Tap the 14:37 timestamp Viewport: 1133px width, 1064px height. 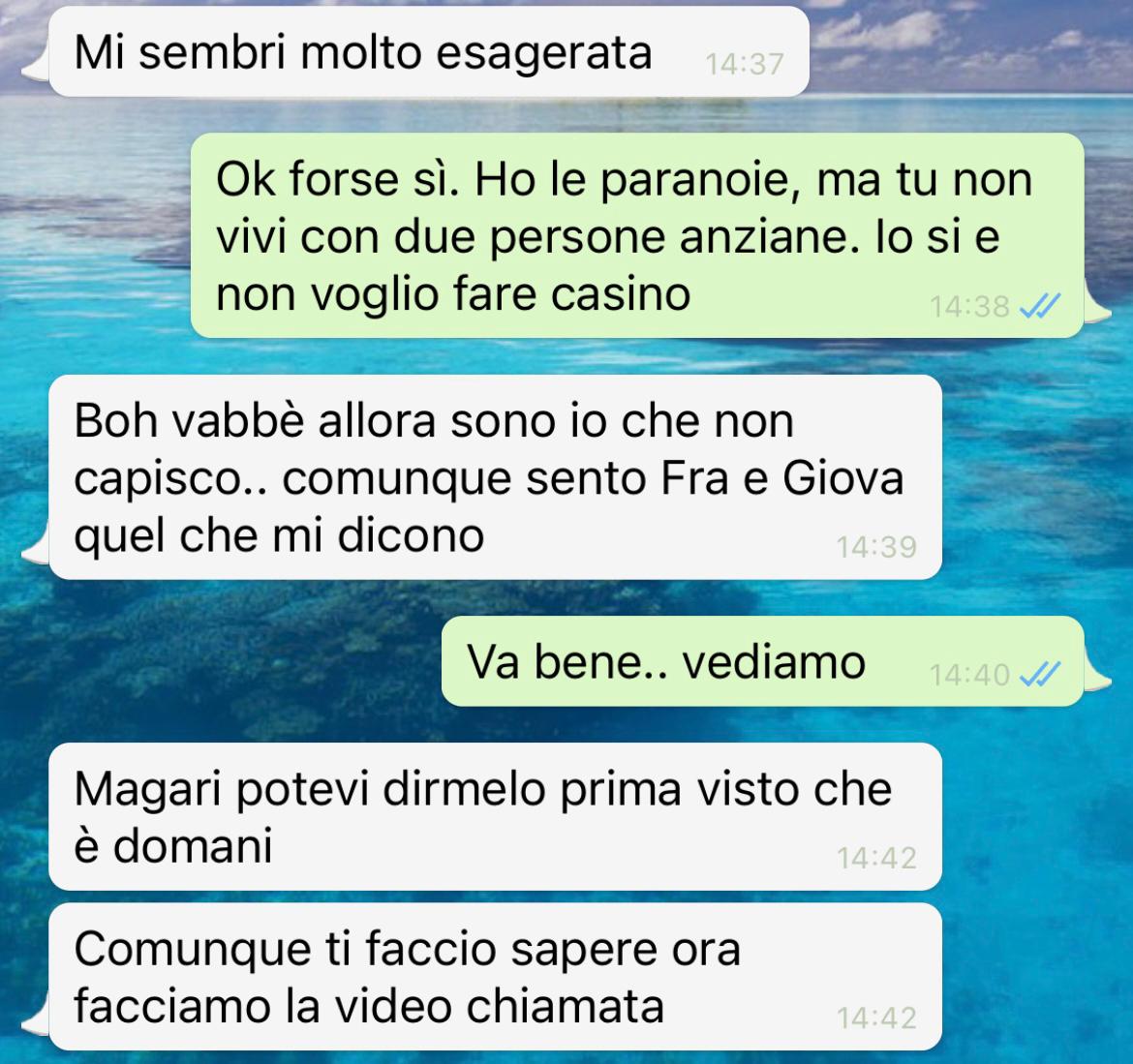click(745, 64)
